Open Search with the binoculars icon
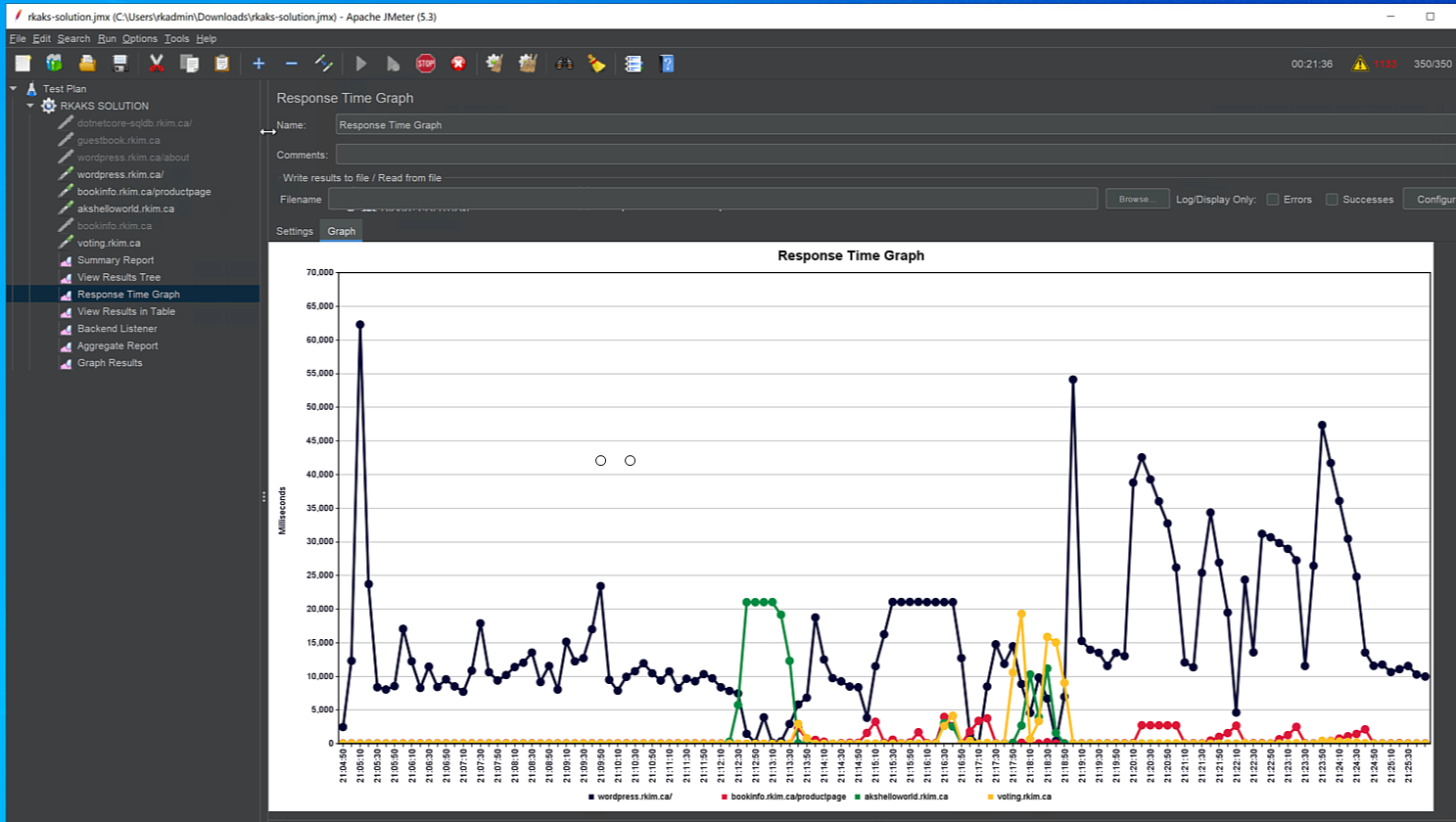Viewport: 1456px width, 822px height. [x=564, y=64]
